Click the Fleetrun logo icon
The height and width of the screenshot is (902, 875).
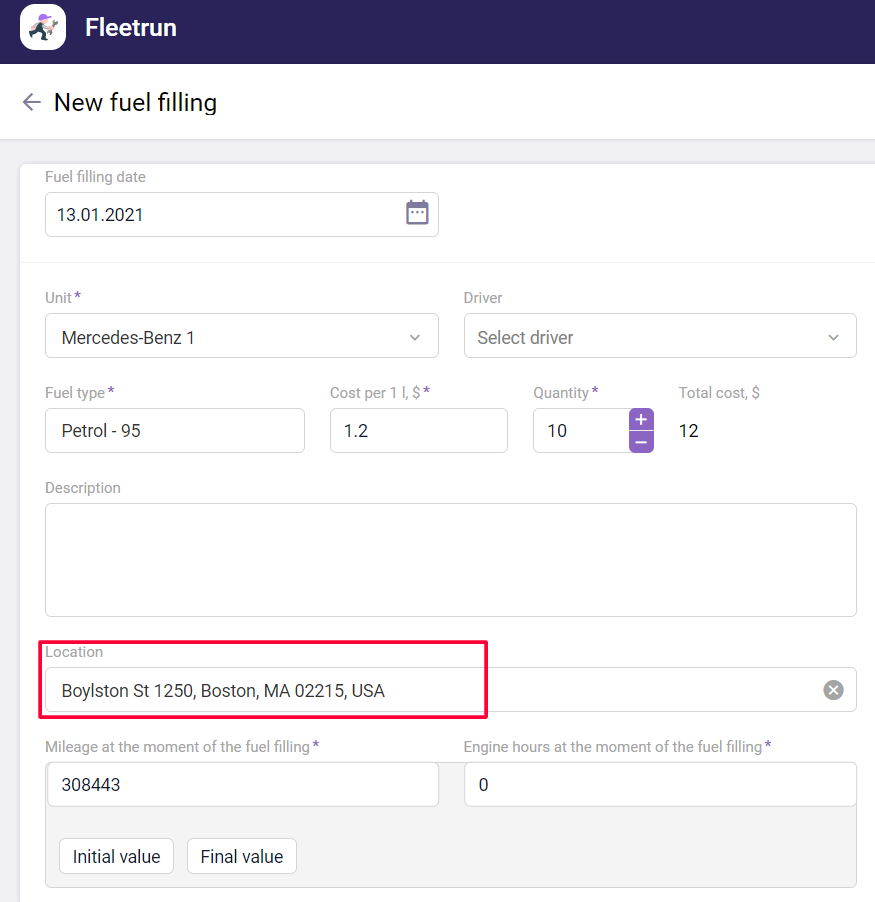point(43,27)
